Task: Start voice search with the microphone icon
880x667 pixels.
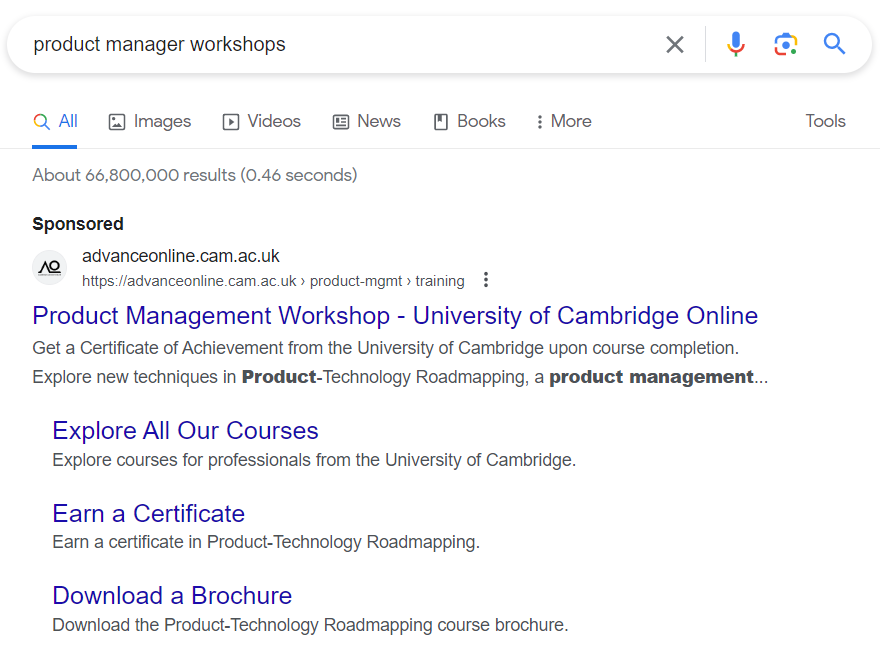Action: [735, 44]
